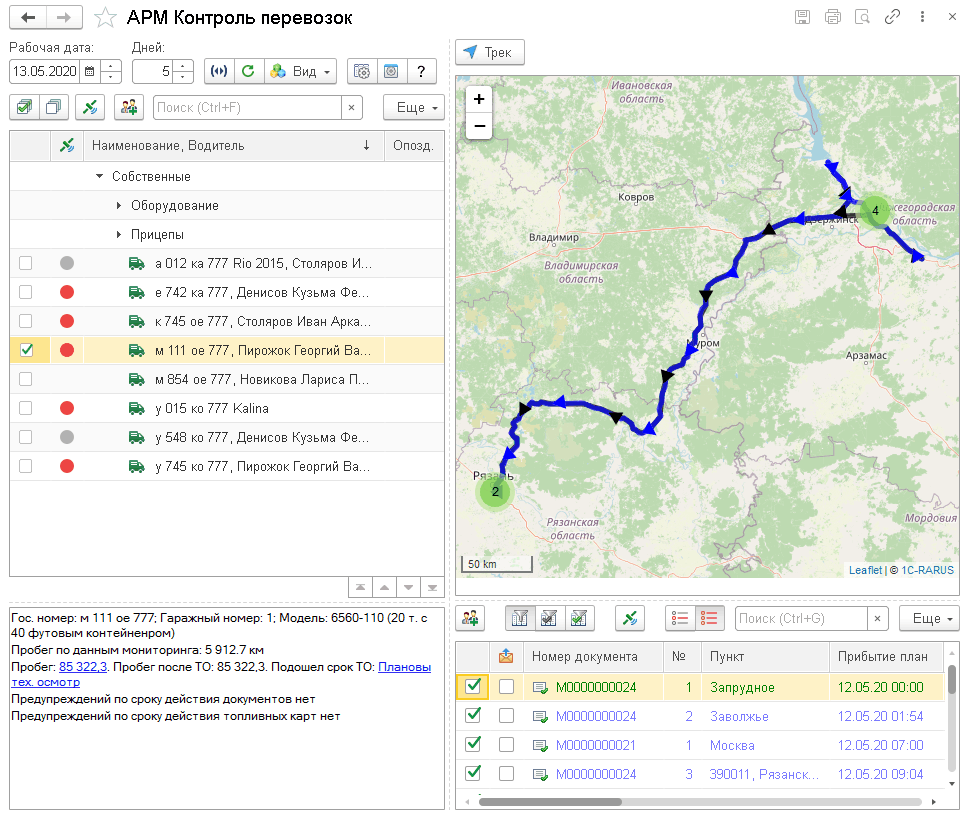The width and height of the screenshot is (968, 816).
Task: Uncheck first checkbox of the Запрудное row
Action: [473, 686]
